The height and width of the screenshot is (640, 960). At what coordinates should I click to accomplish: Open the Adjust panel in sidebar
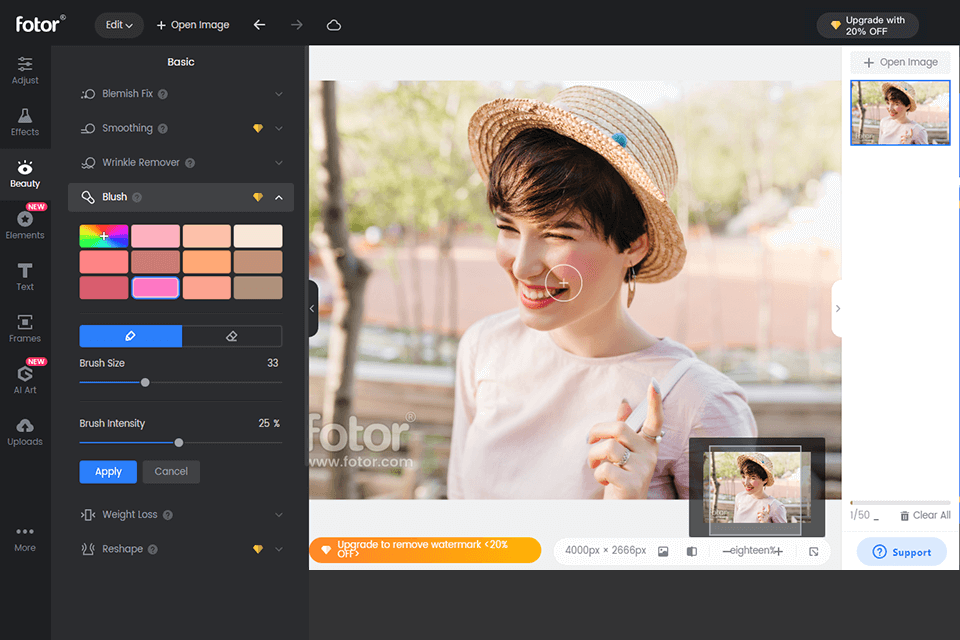tap(25, 71)
